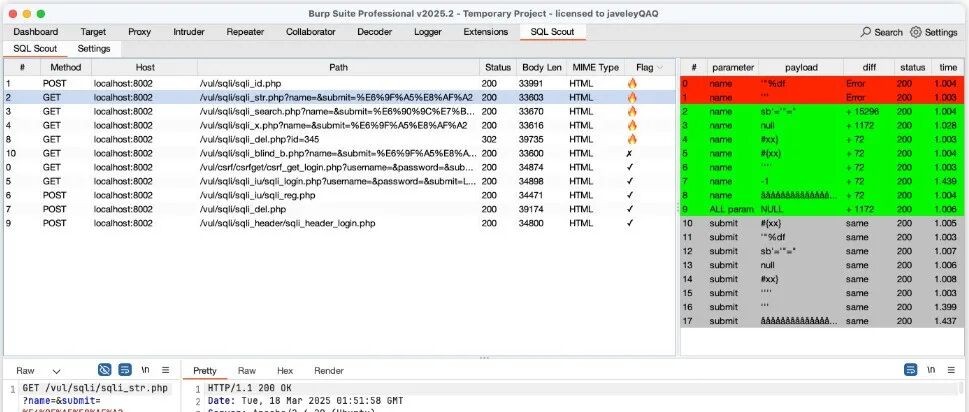This screenshot has height=412, width=969.
Task: Sort requests by Path column header
Action: [339, 67]
